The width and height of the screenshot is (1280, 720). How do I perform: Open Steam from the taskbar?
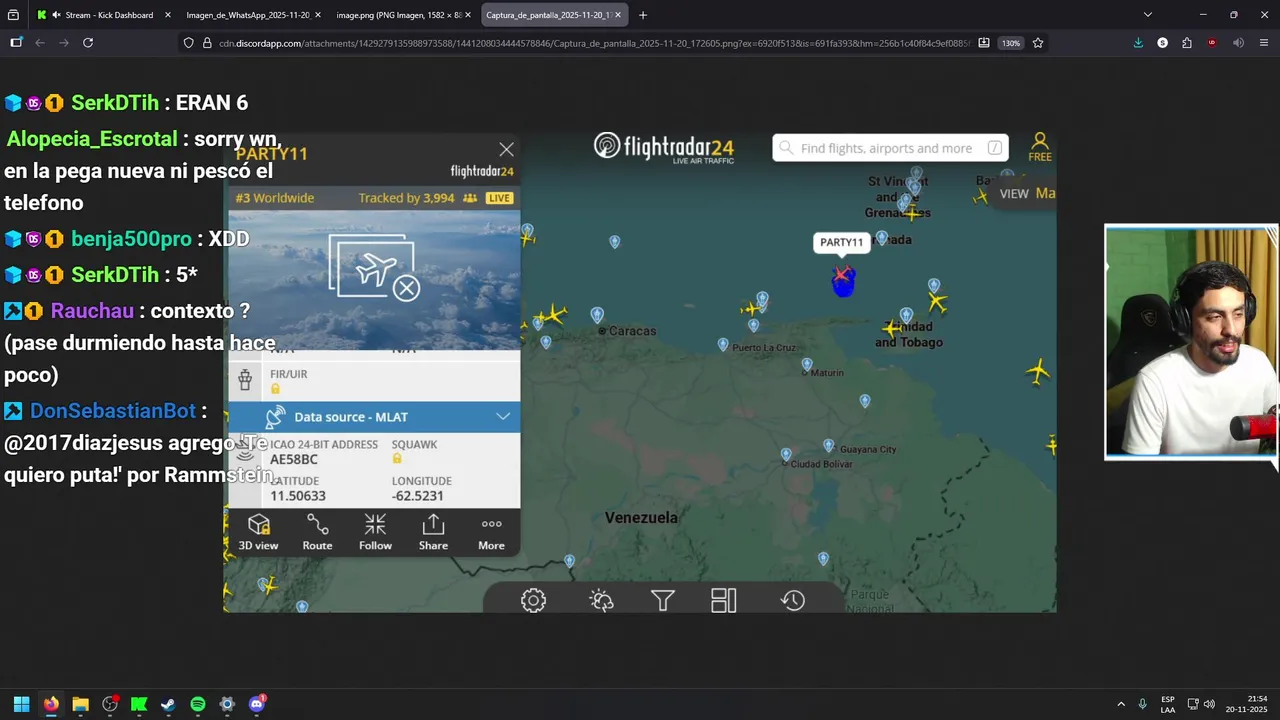pyautogui.click(x=168, y=704)
